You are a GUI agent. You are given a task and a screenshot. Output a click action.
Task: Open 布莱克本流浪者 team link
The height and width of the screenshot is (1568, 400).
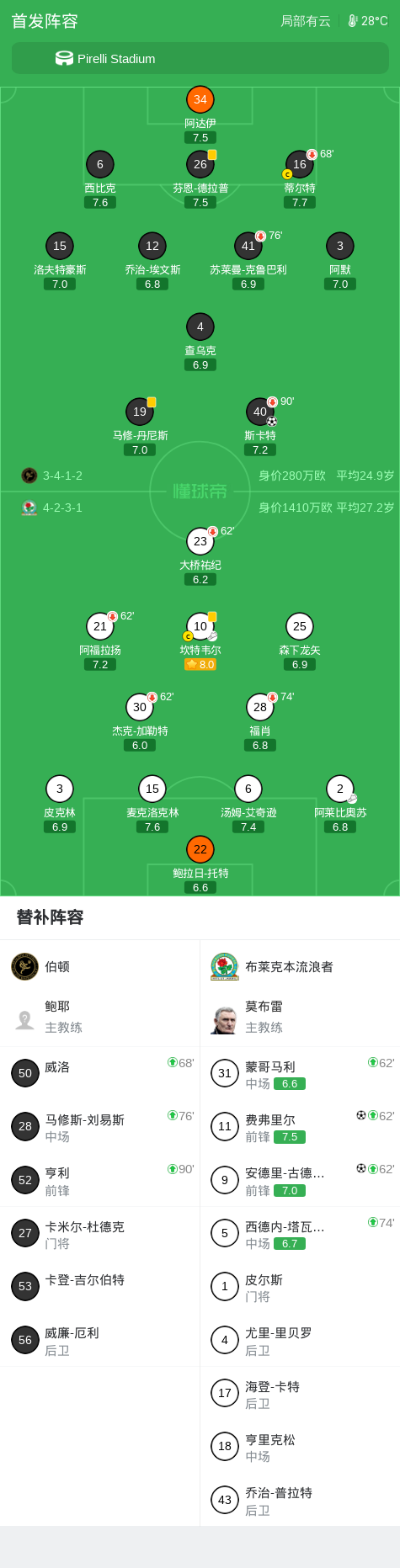click(289, 966)
